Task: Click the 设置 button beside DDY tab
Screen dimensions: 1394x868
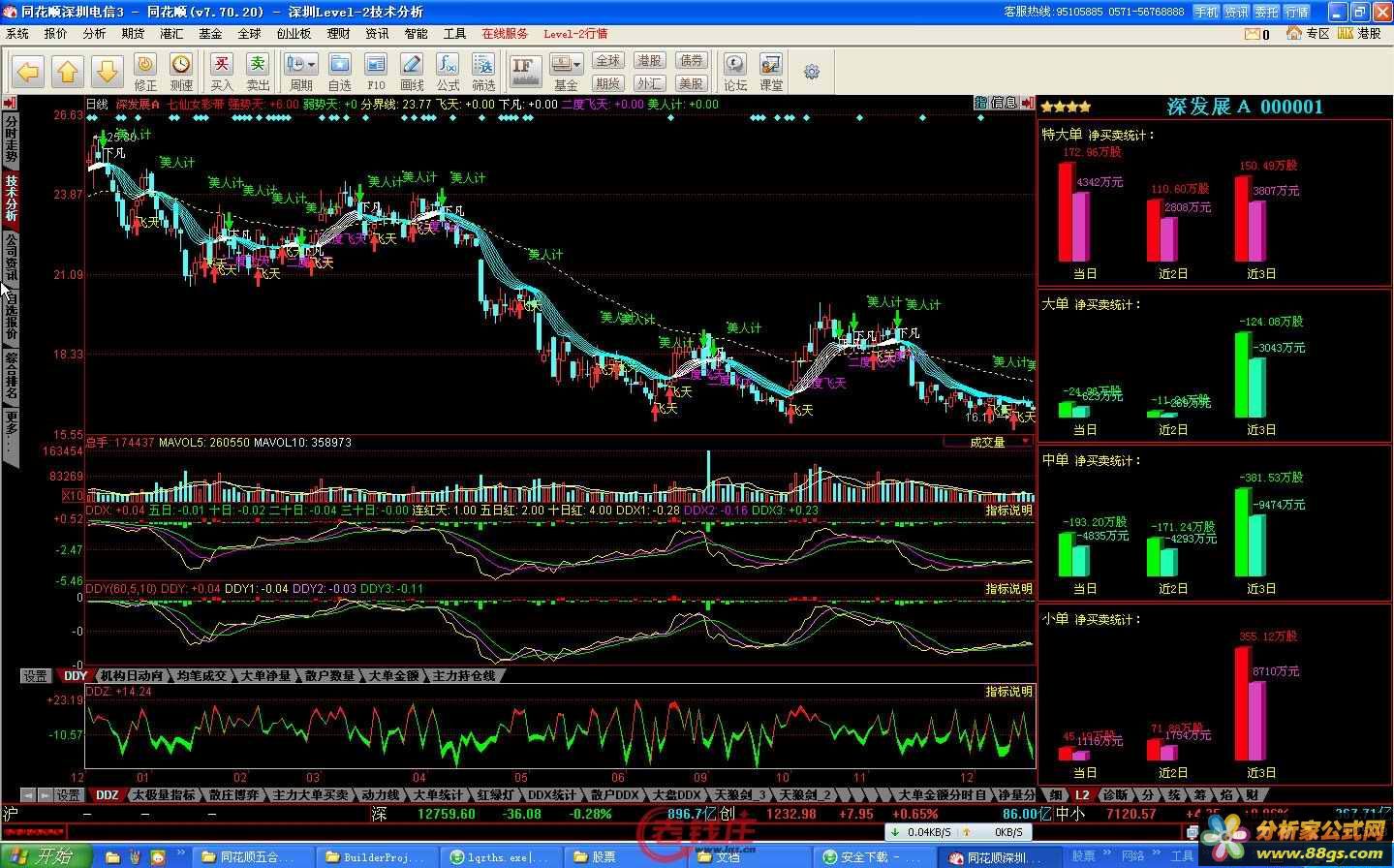Action: [x=36, y=675]
